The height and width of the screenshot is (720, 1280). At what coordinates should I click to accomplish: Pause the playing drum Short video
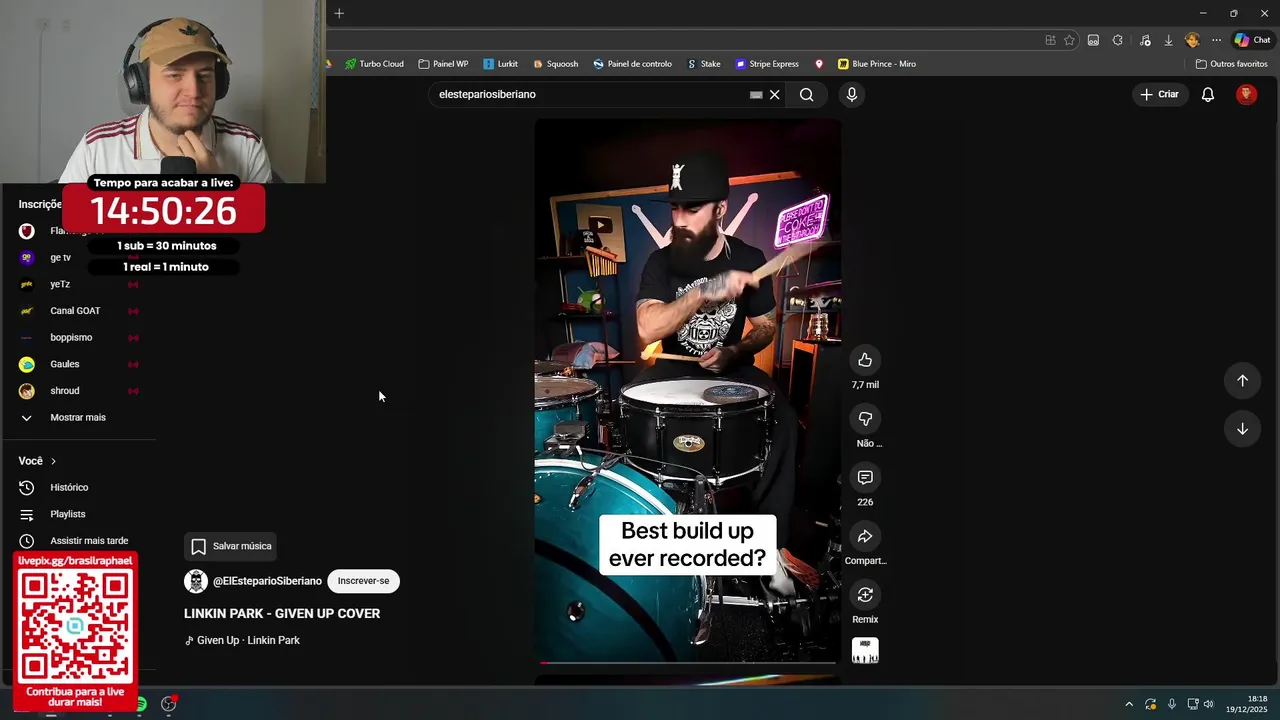[687, 390]
